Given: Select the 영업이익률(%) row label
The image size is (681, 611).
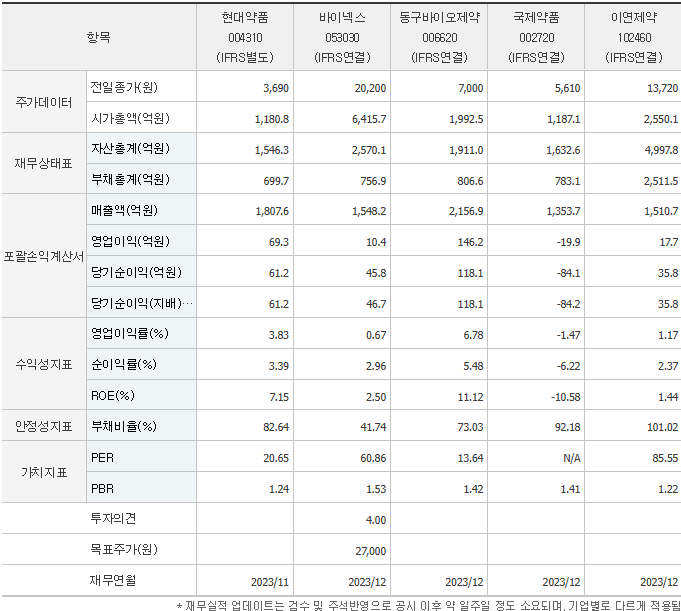Looking at the screenshot, I should 129,334.
